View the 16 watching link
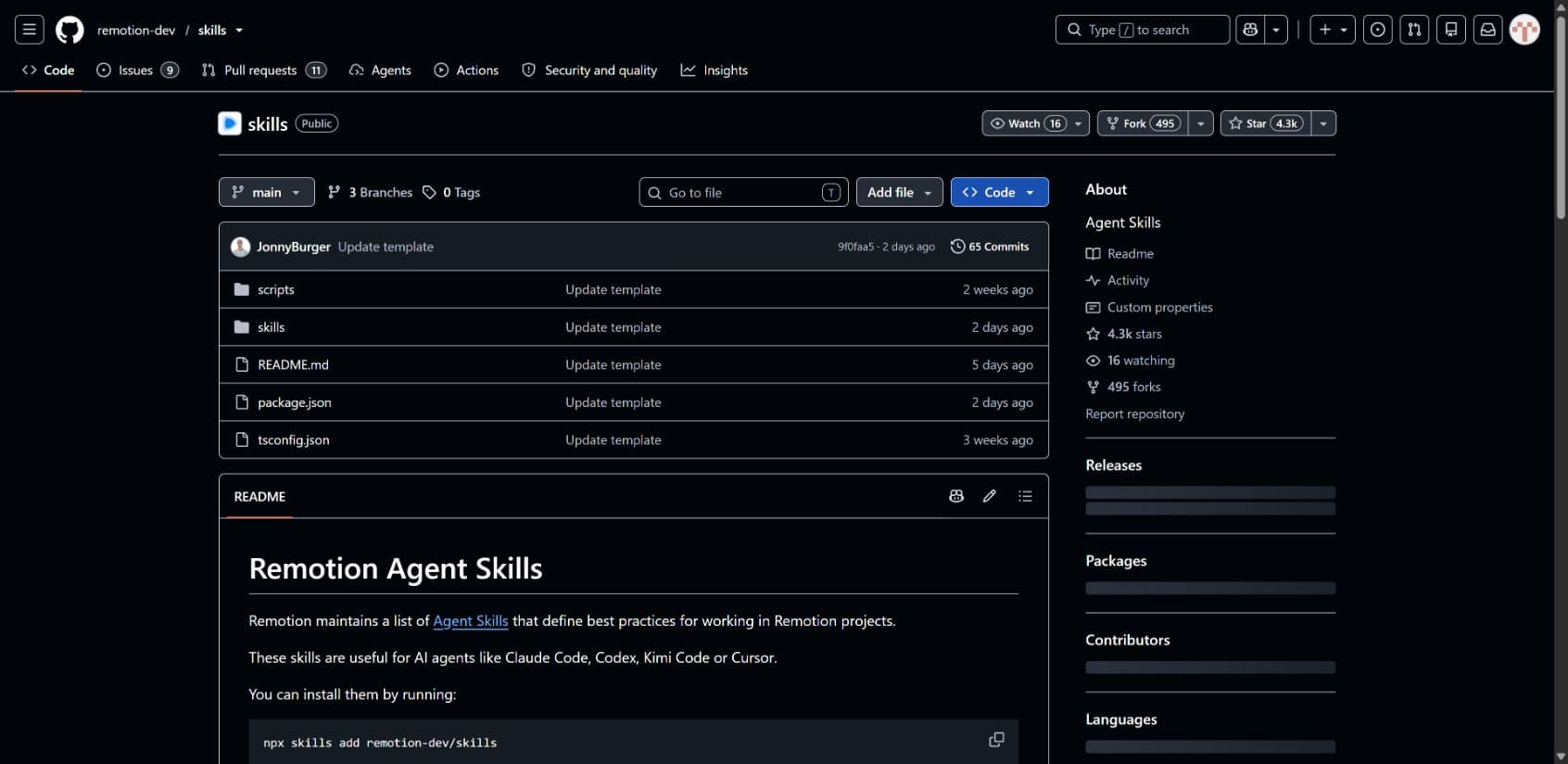This screenshot has height=764, width=1568. tap(1131, 360)
